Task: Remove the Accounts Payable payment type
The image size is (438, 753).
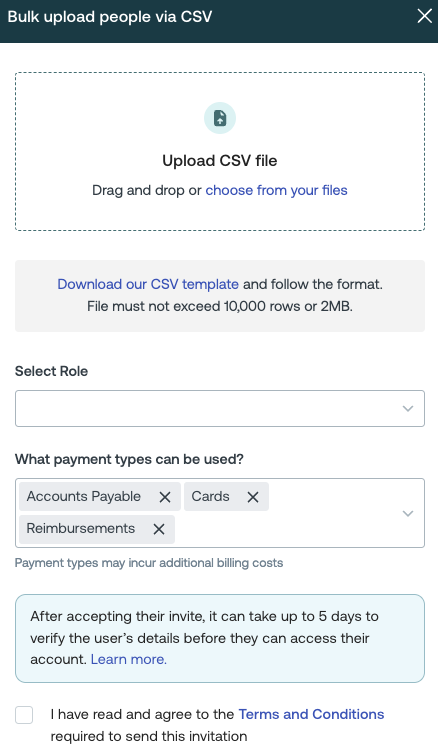Action: coord(165,497)
